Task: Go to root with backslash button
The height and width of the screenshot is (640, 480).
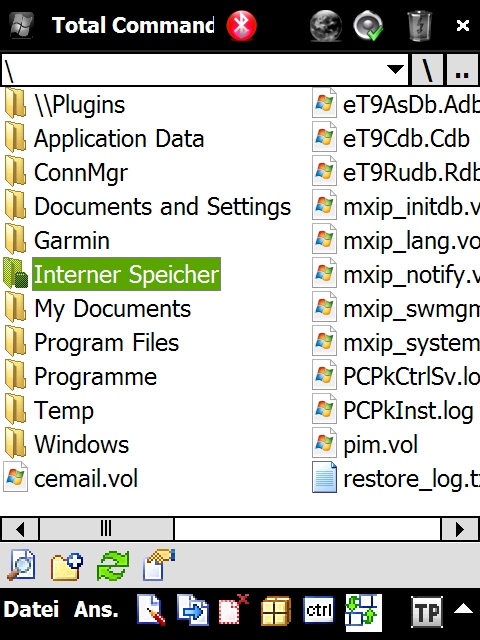Action: click(428, 70)
